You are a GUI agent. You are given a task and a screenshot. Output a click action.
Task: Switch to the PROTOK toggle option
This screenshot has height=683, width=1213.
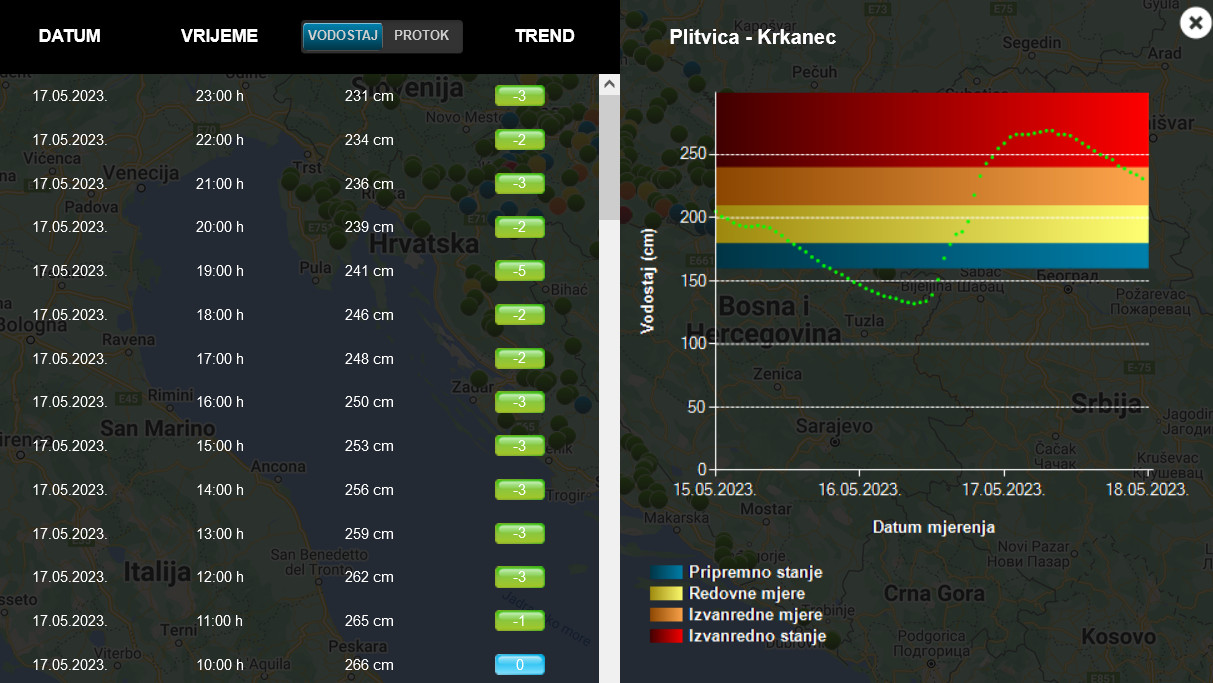point(422,36)
